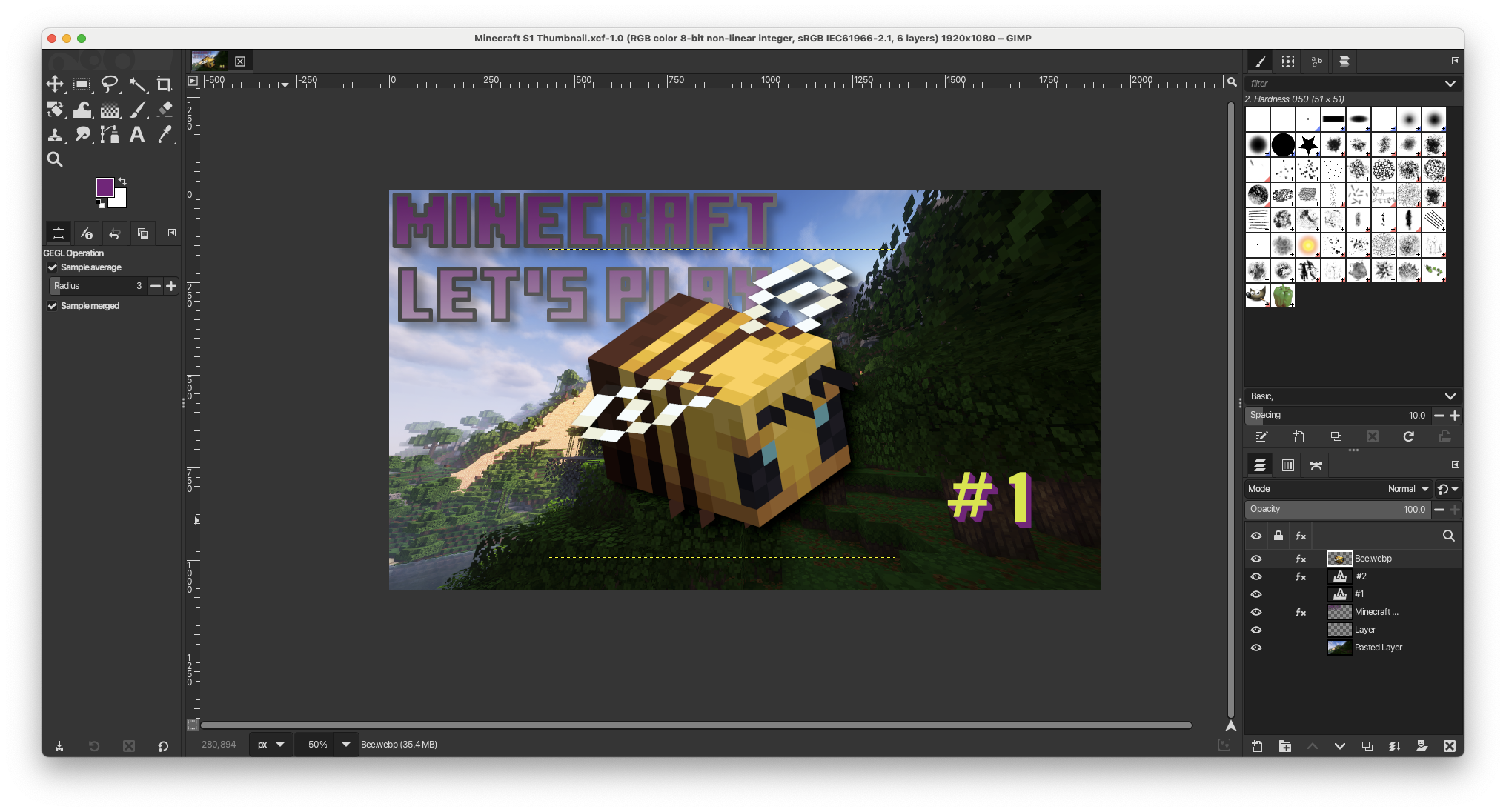Viewport: 1506px width, 812px height.
Task: Select the Eraser tool
Action: (x=165, y=110)
